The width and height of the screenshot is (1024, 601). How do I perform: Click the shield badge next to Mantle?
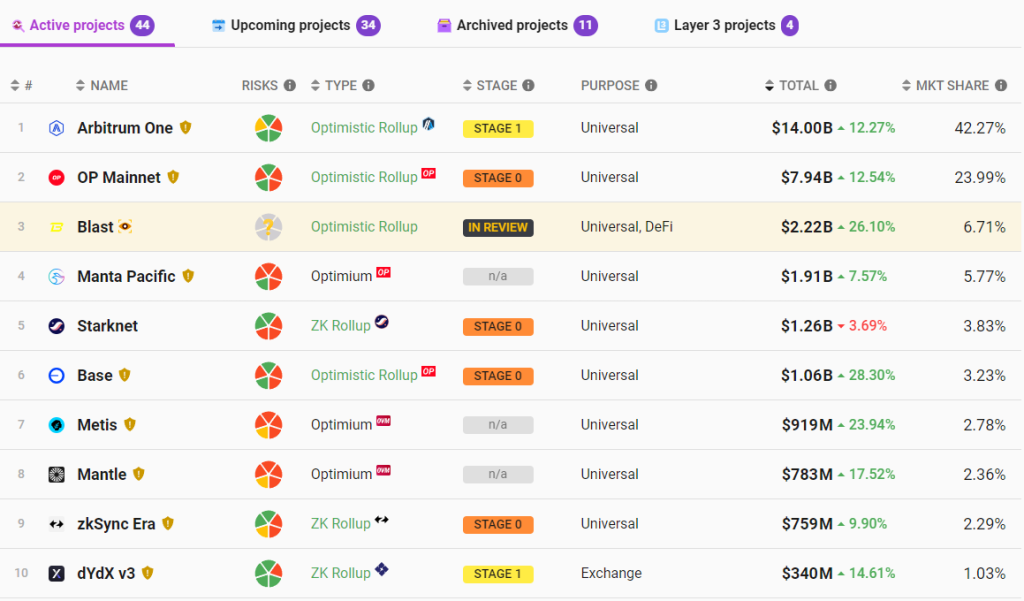(138, 474)
